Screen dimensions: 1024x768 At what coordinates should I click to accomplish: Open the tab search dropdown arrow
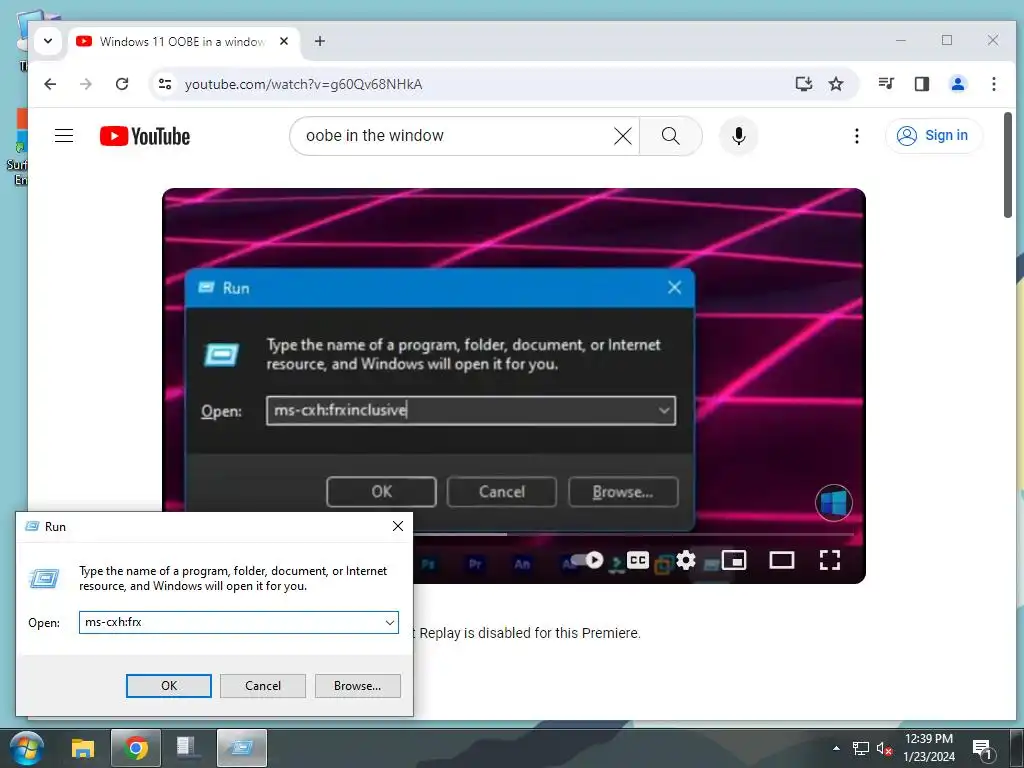(x=48, y=40)
